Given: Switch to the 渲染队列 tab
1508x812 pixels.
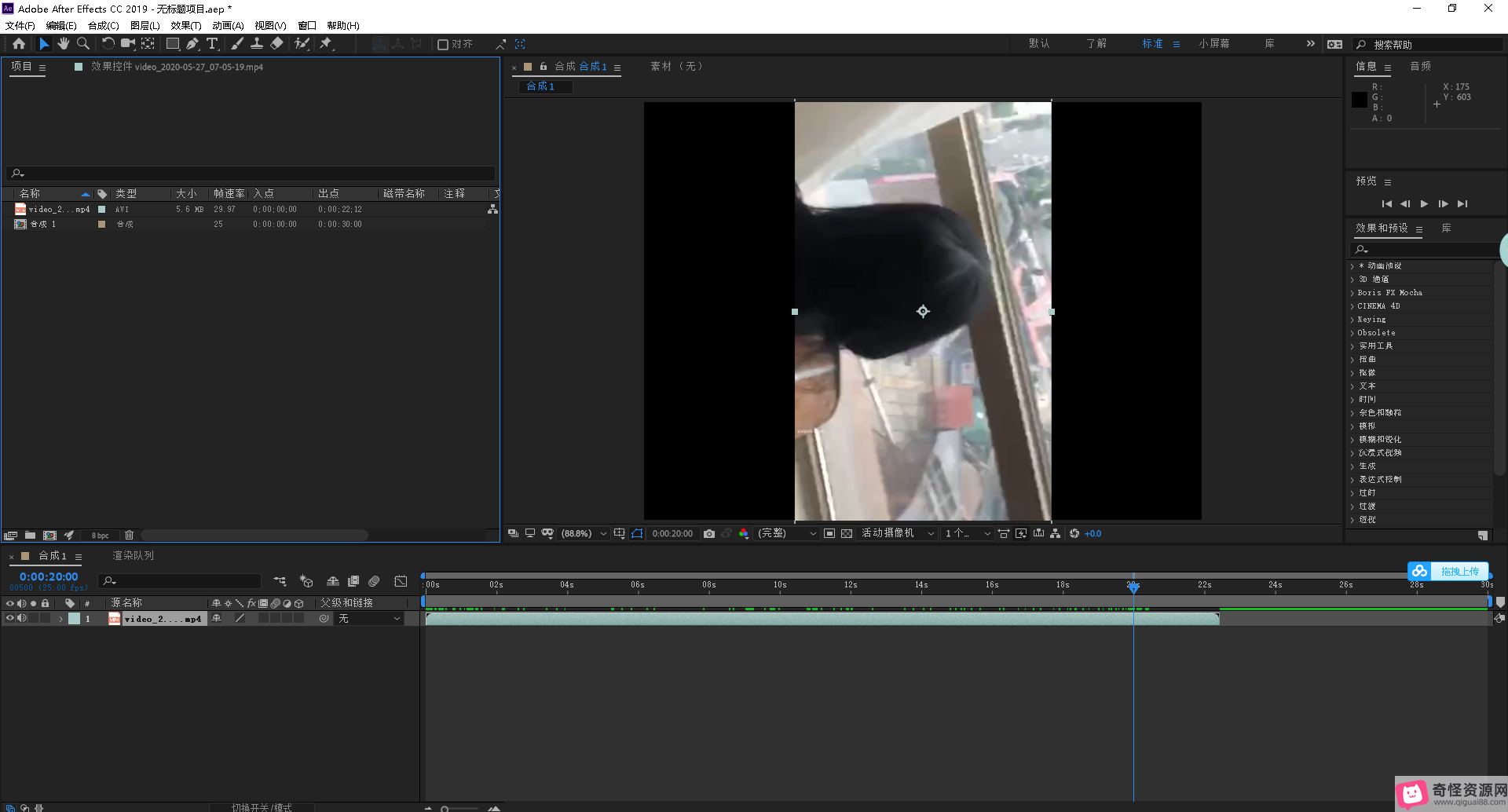Looking at the screenshot, I should click(133, 556).
